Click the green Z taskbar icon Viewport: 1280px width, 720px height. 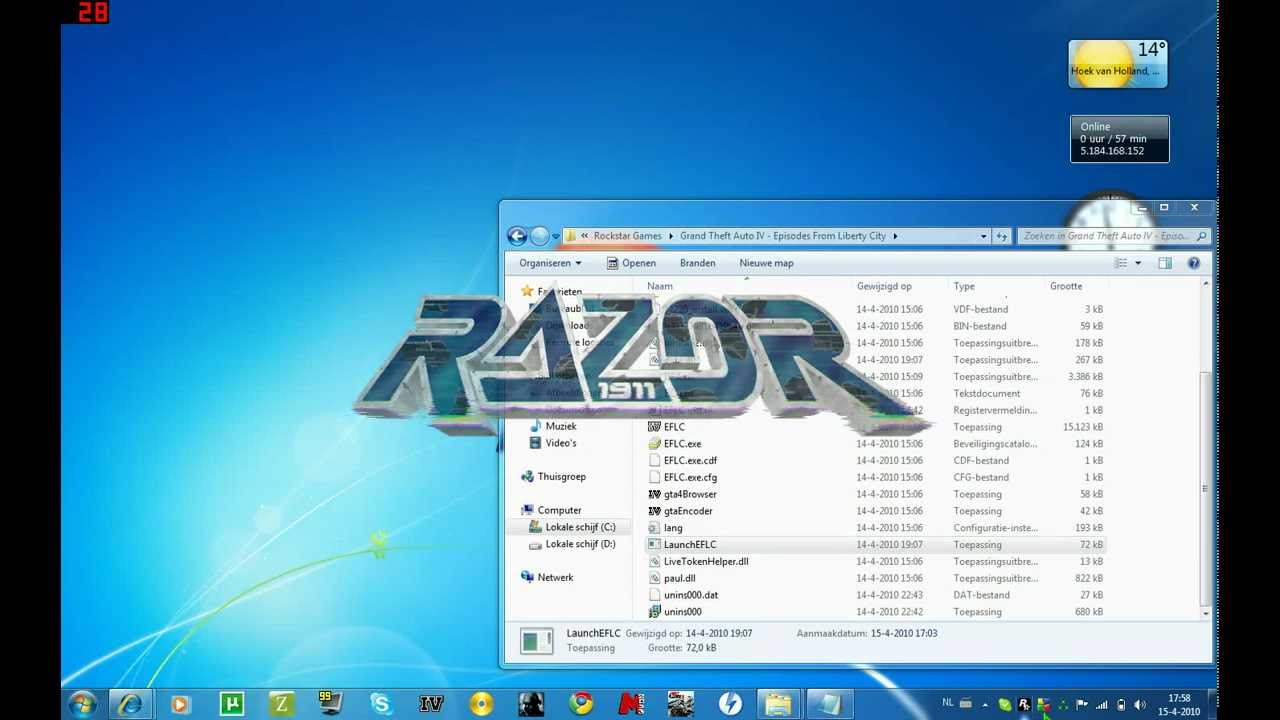click(281, 704)
